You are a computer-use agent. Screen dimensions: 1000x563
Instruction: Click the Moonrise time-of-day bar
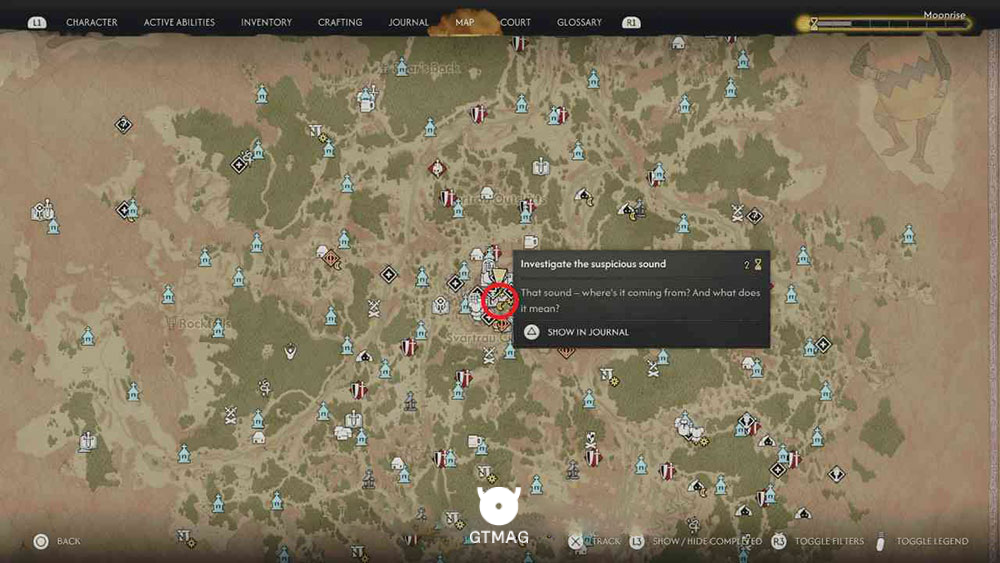[x=884, y=24]
